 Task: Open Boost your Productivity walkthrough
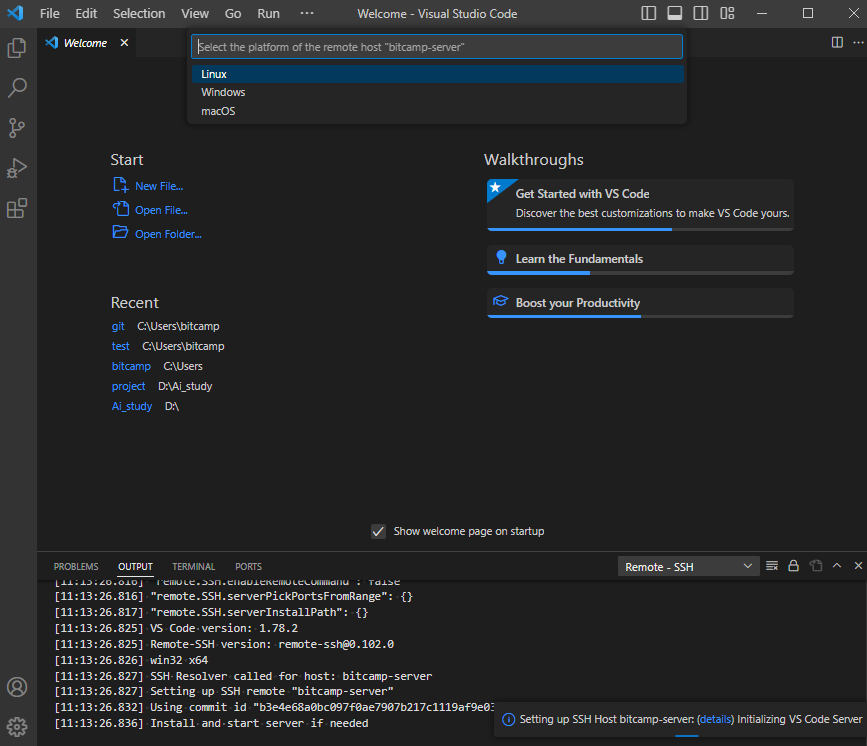pos(640,303)
